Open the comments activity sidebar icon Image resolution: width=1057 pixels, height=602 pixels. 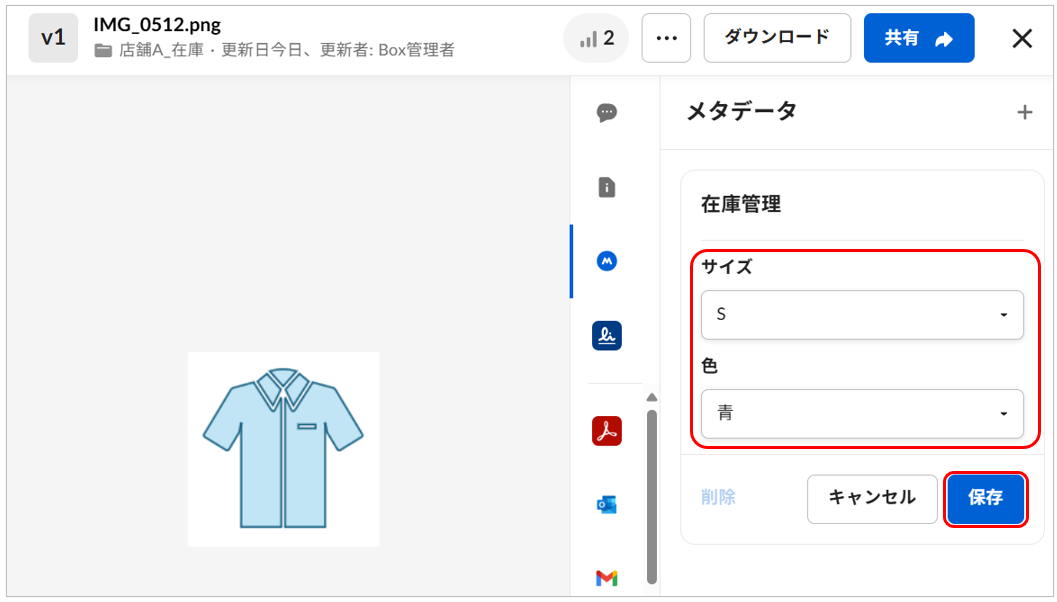coord(606,113)
